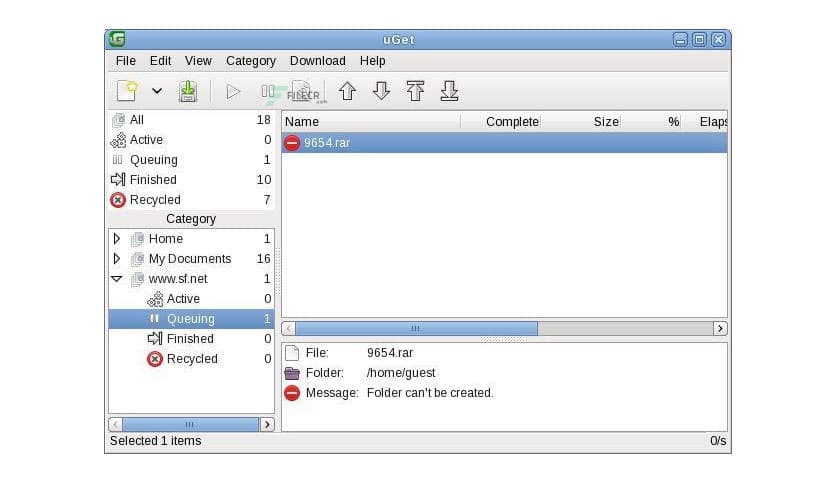Click the download properties document icon

(x=302, y=92)
